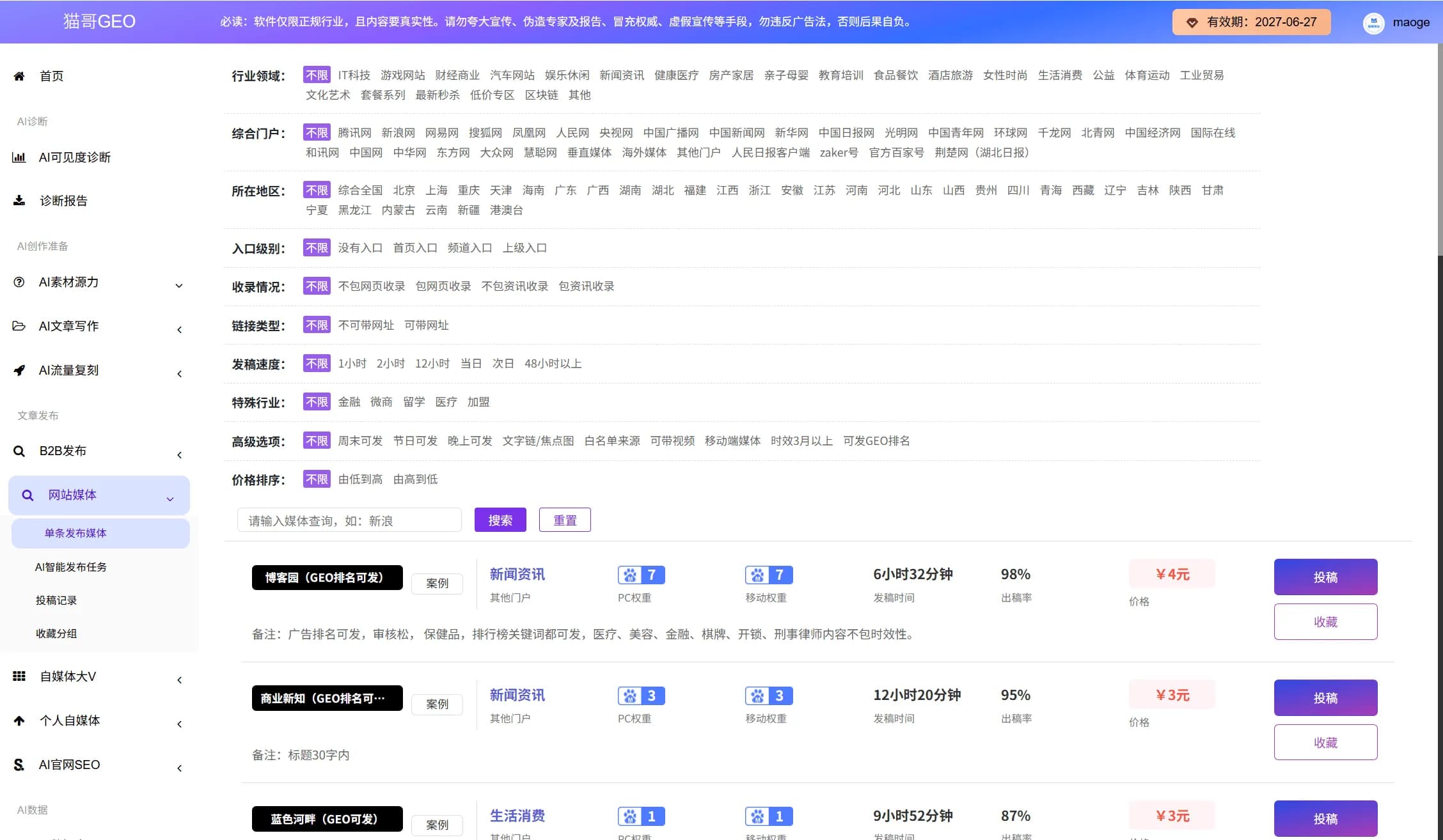1443x840 pixels.
Task: Open the 单条发布媒体 submenu item
Action: [x=100, y=533]
